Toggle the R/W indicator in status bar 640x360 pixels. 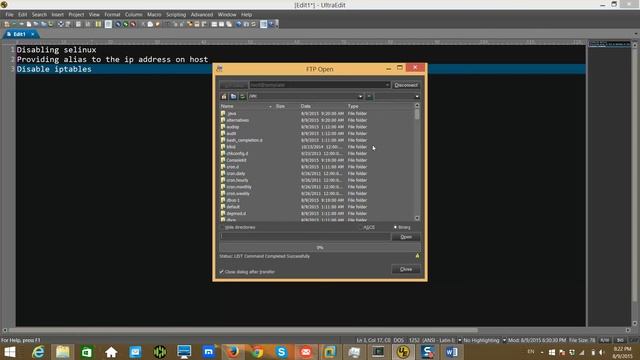pos(605,340)
